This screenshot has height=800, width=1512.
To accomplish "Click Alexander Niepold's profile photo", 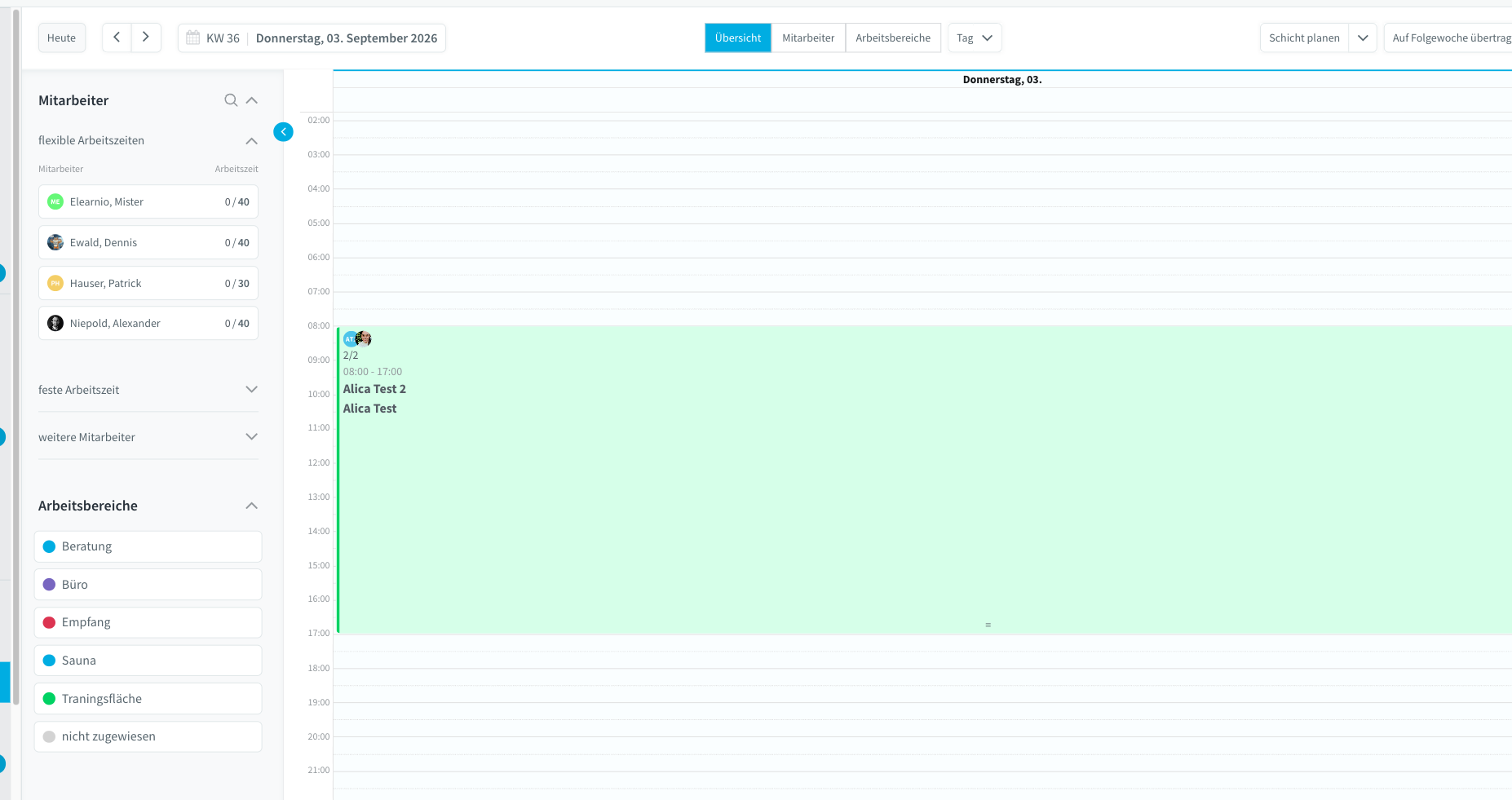I will tap(55, 323).
